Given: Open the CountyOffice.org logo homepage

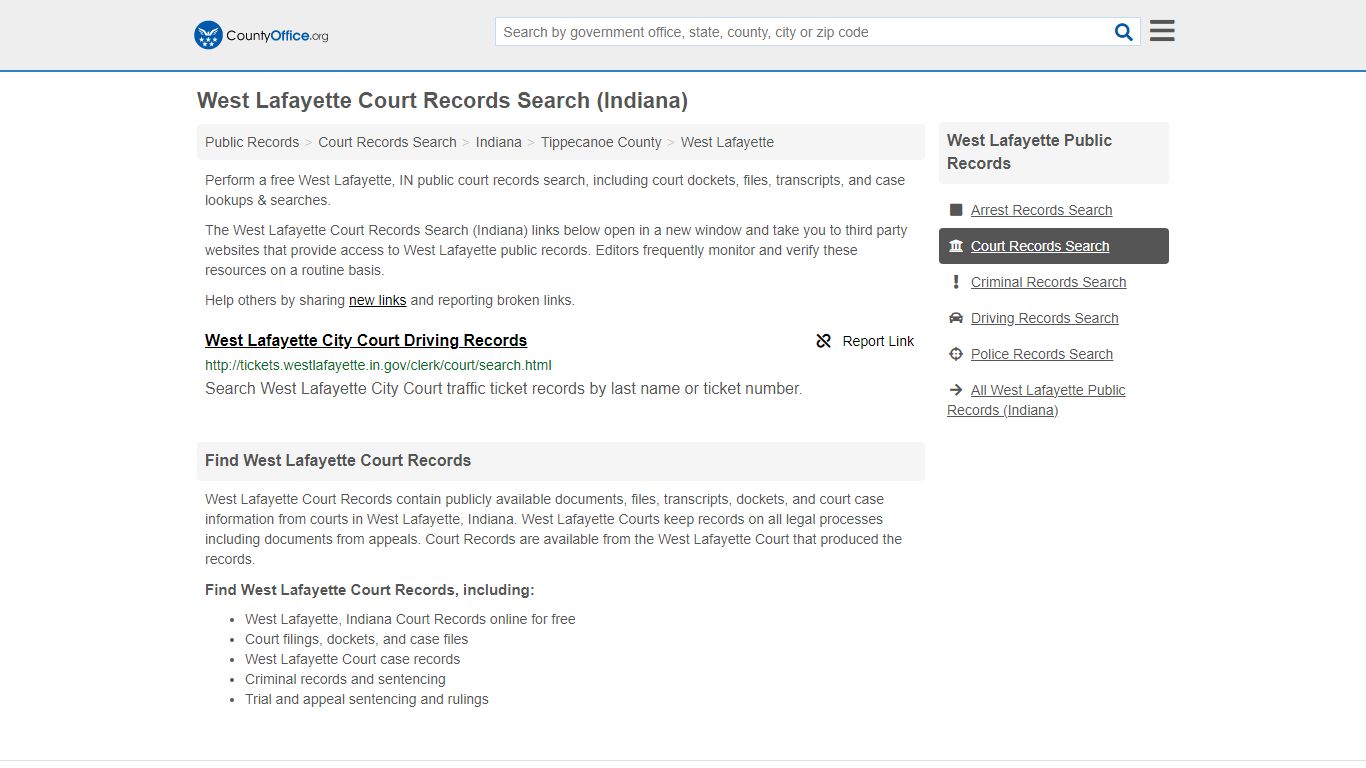Looking at the screenshot, I should [x=261, y=35].
